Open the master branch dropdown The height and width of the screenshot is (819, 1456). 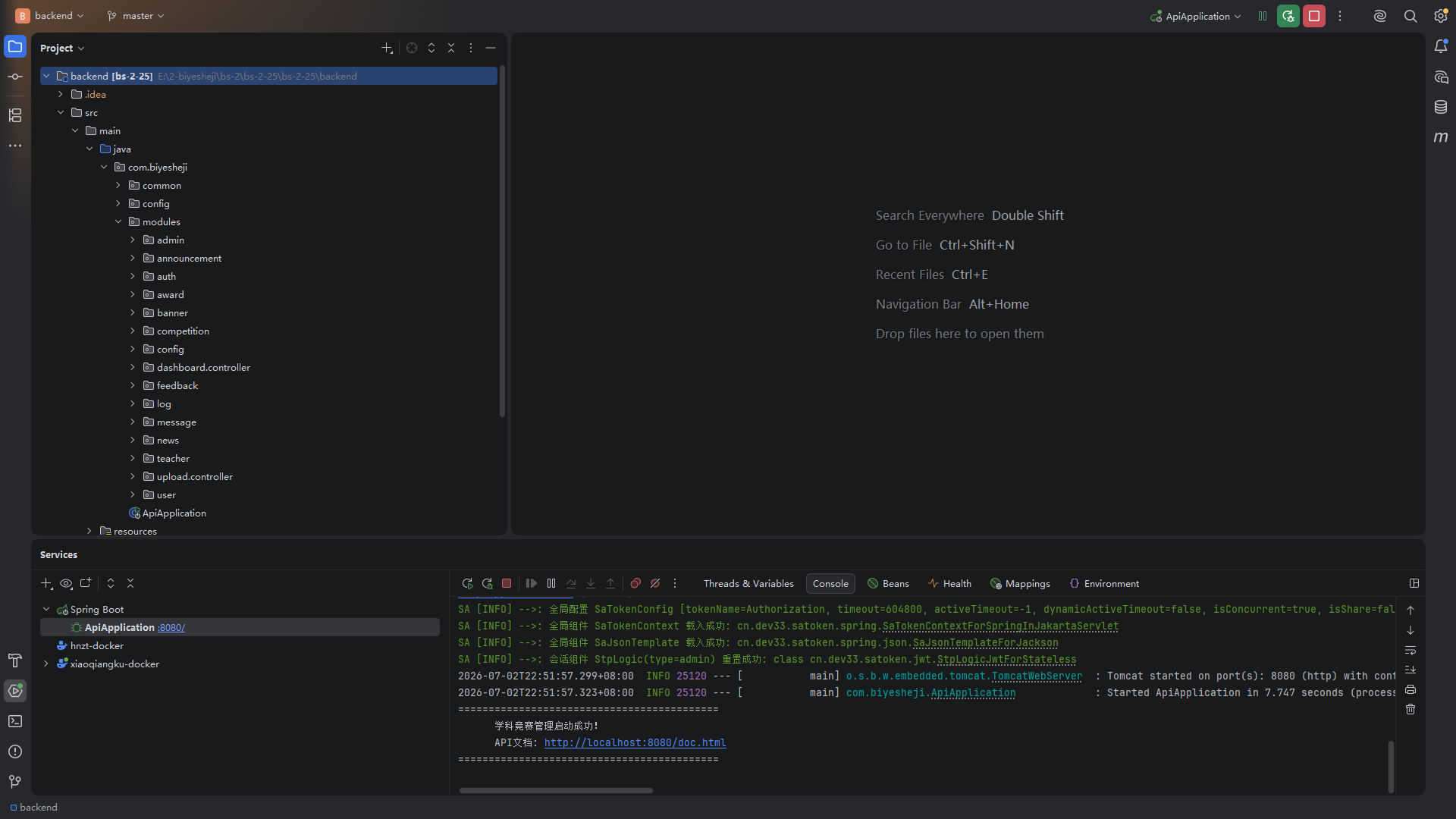(136, 16)
